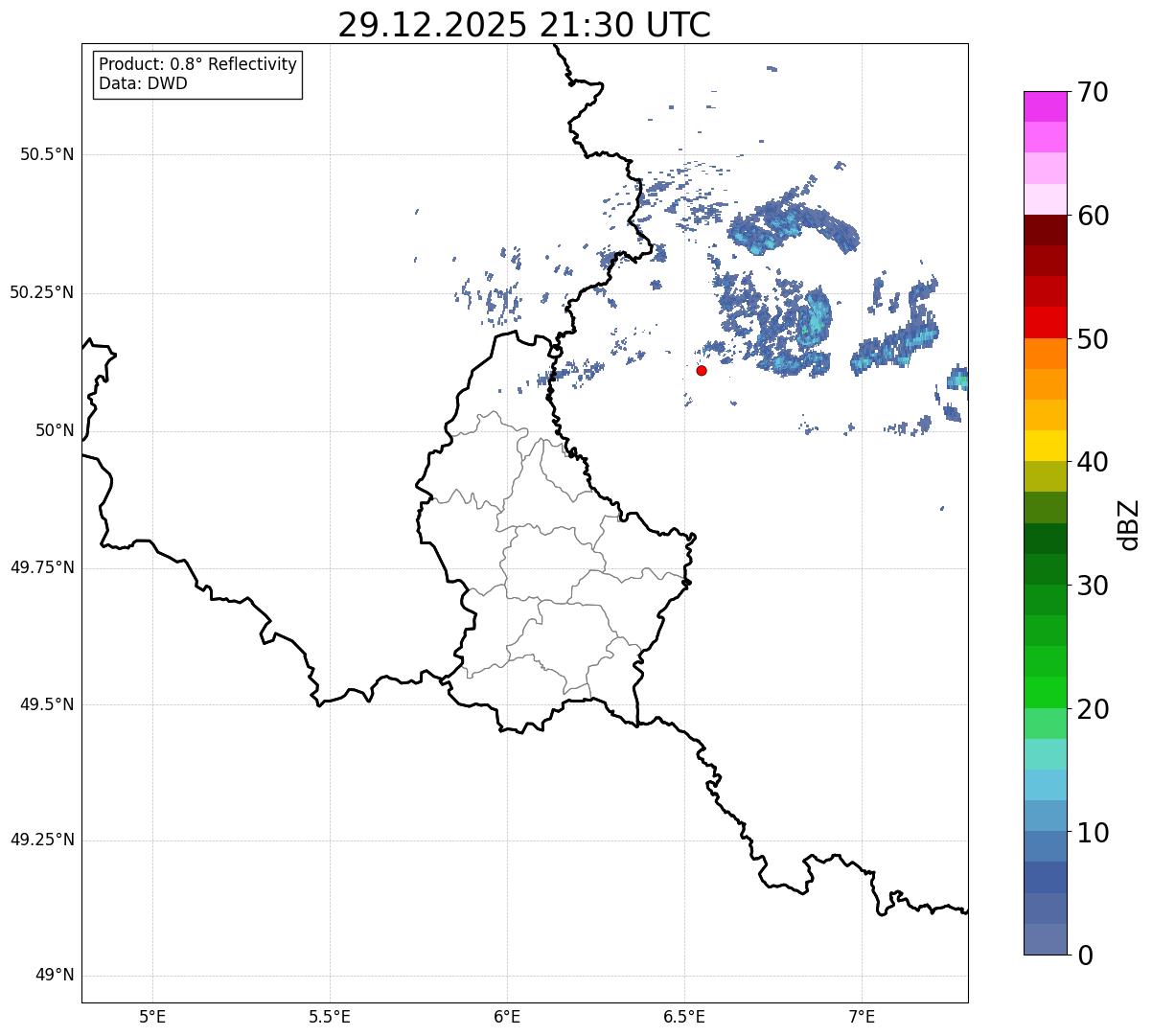The image size is (1152, 1036).
Task: Click the dark maroon swatch below 60
Action: [x=1045, y=231]
